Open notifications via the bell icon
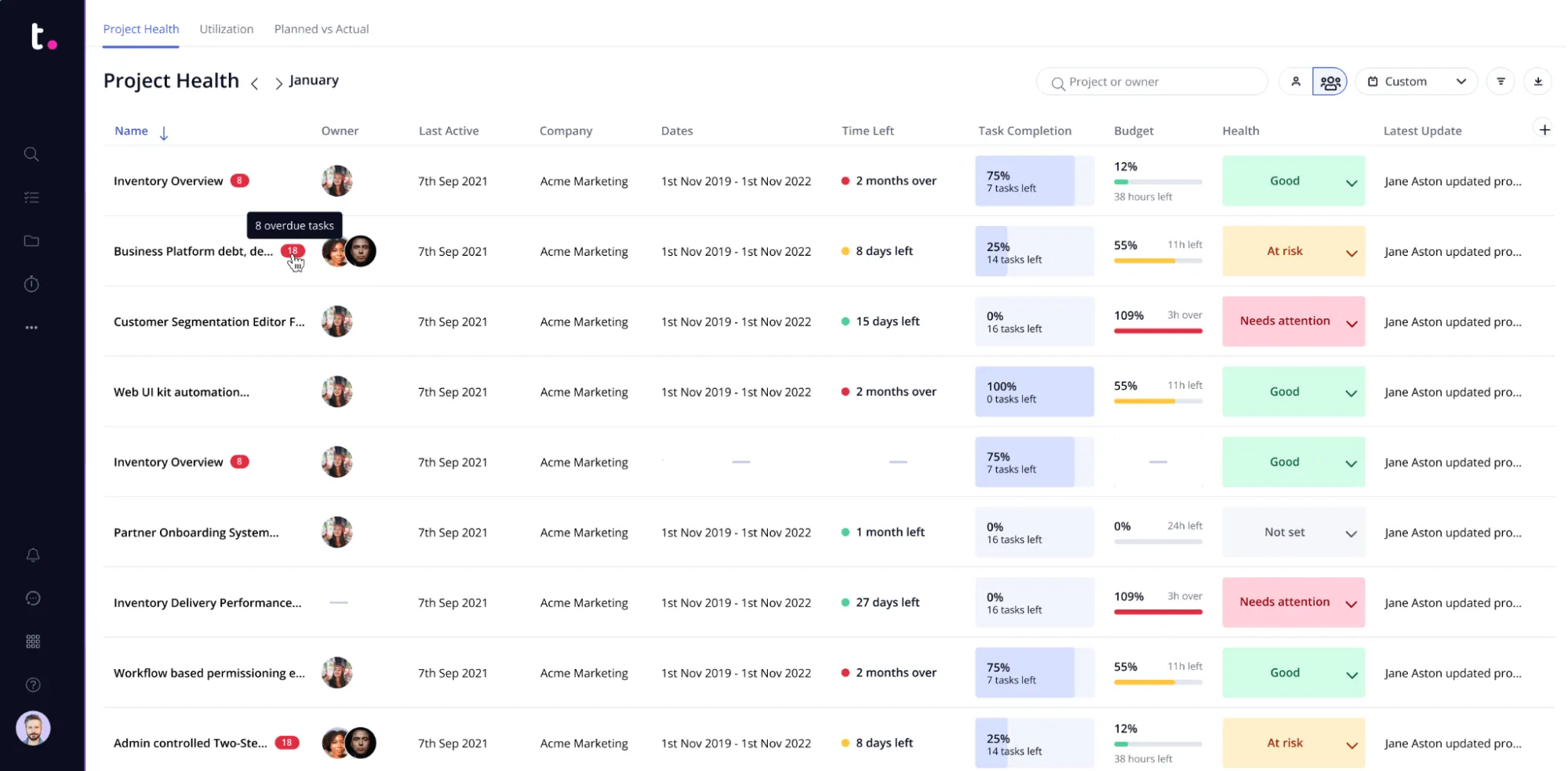Image resolution: width=1568 pixels, height=771 pixels. pyautogui.click(x=33, y=555)
